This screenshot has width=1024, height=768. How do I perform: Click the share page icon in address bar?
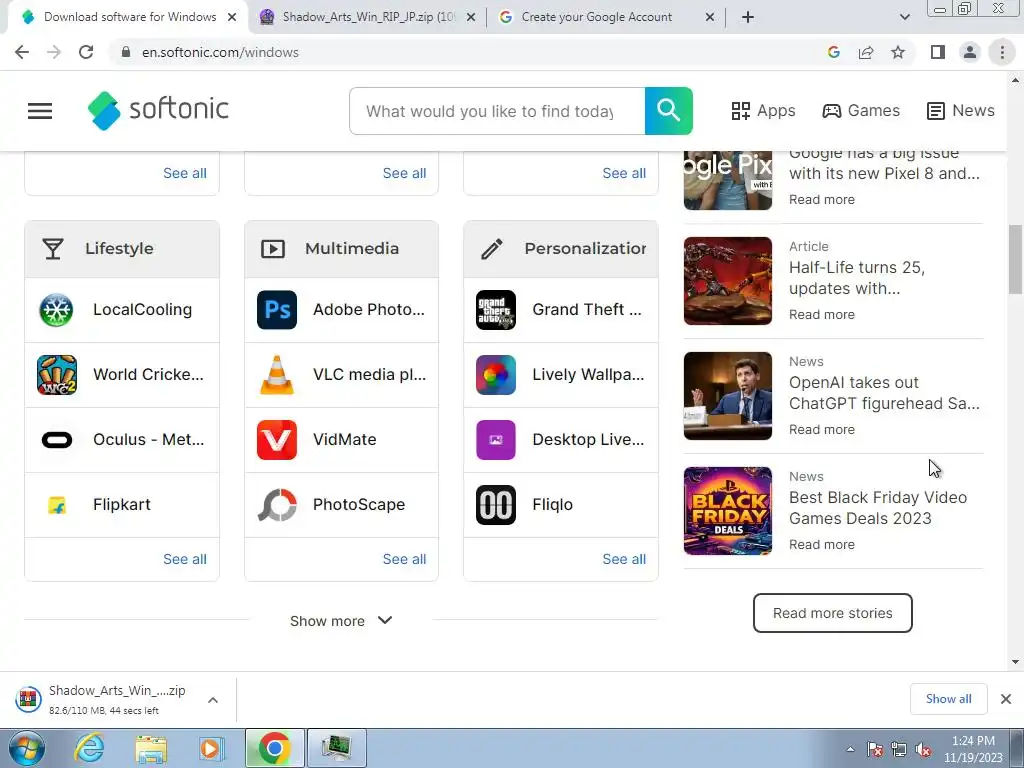(x=866, y=52)
